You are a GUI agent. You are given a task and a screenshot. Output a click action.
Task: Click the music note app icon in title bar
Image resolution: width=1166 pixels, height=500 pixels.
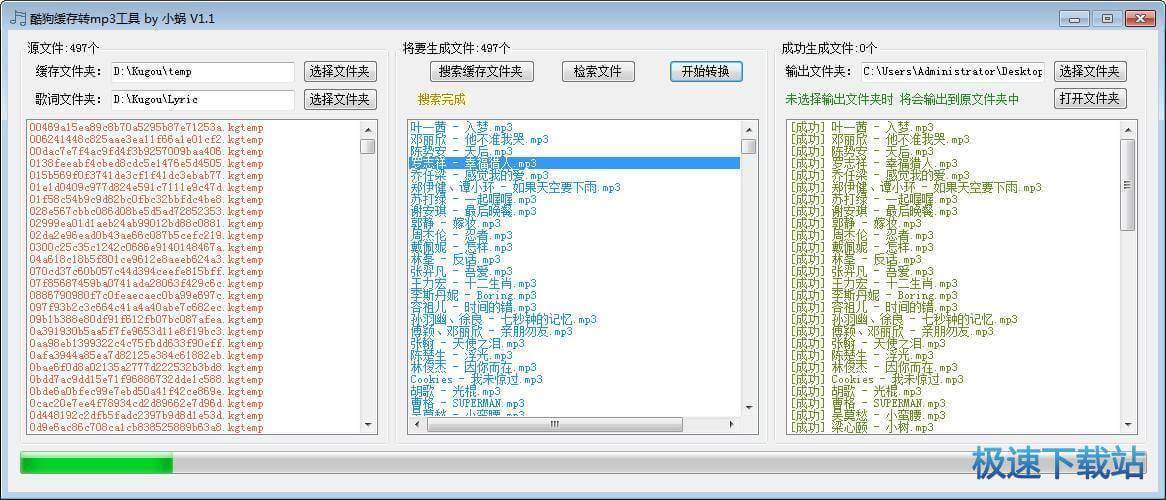[x=17, y=18]
